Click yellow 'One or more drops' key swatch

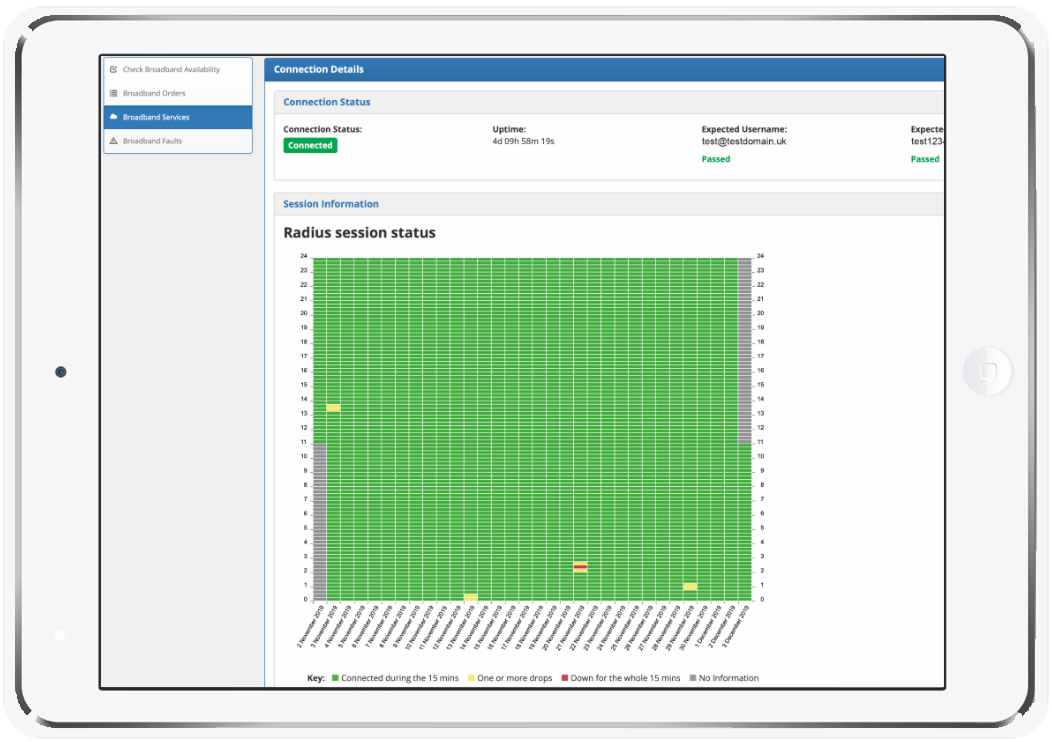[x=471, y=678]
